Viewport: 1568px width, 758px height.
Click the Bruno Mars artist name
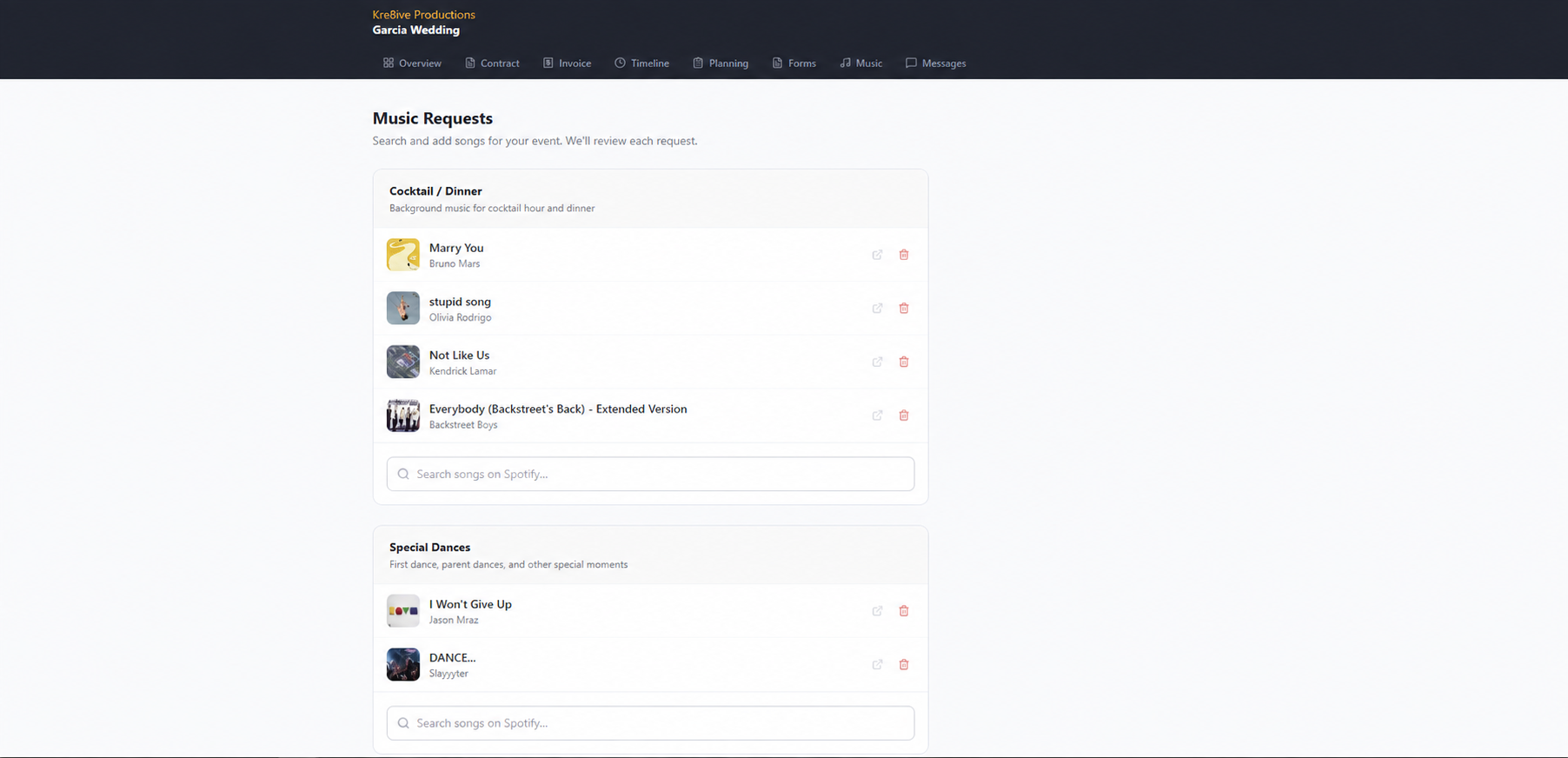click(455, 264)
